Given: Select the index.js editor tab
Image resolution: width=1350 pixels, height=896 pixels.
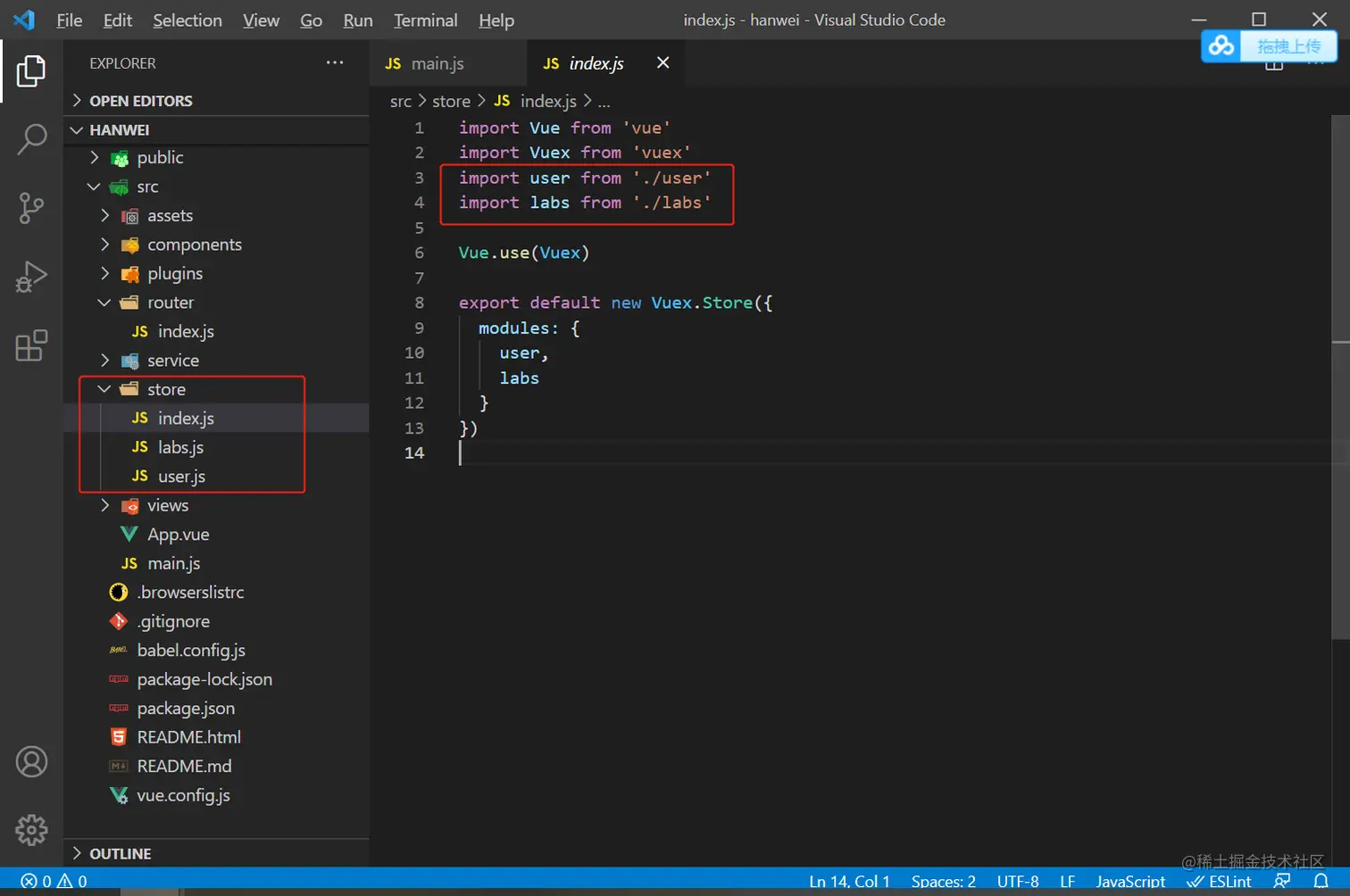Looking at the screenshot, I should point(606,63).
